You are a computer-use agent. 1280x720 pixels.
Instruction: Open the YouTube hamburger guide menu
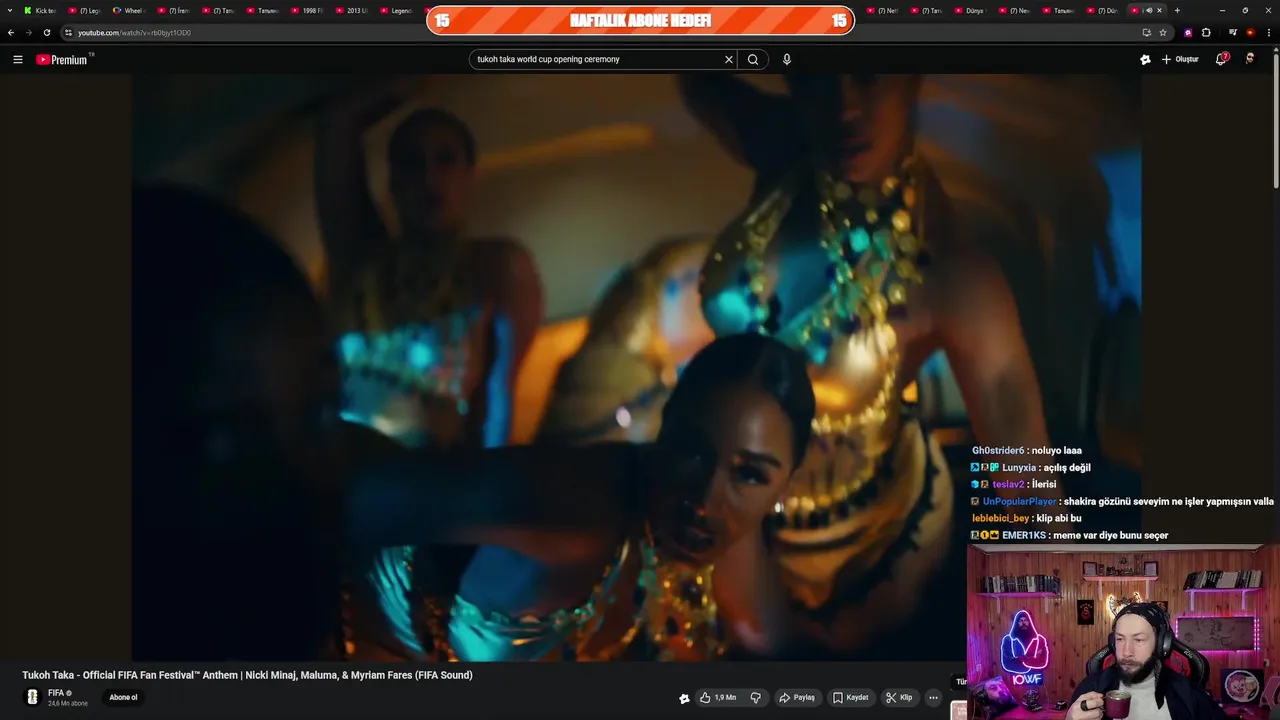[17, 59]
